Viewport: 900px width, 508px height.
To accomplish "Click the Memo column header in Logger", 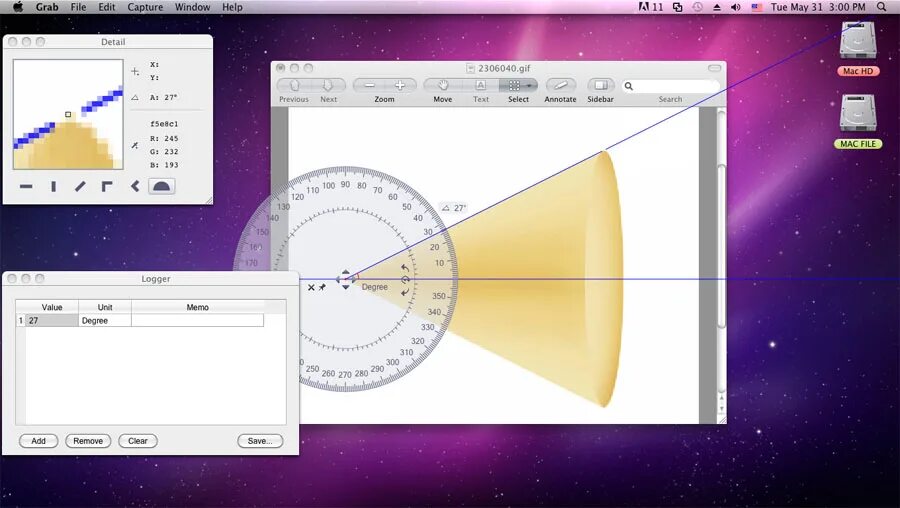I will 197,307.
